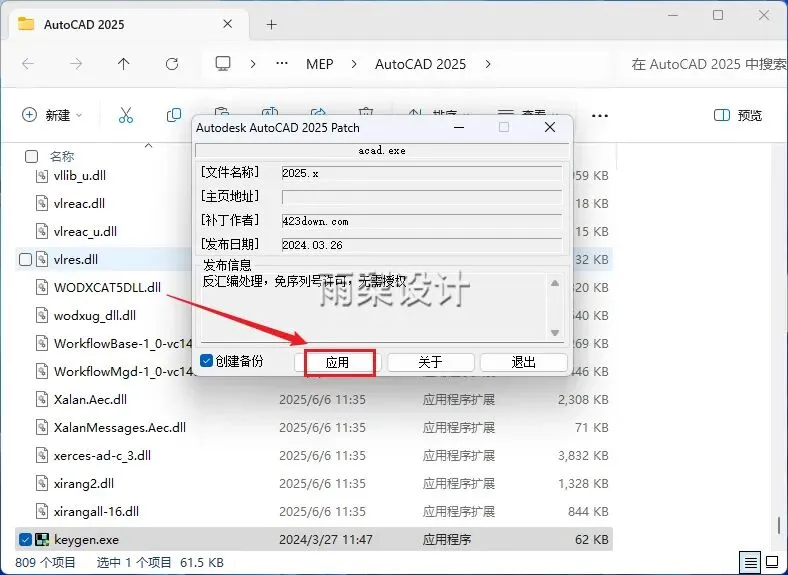Go forward in File Explorer
The image size is (788, 575).
click(x=76, y=64)
